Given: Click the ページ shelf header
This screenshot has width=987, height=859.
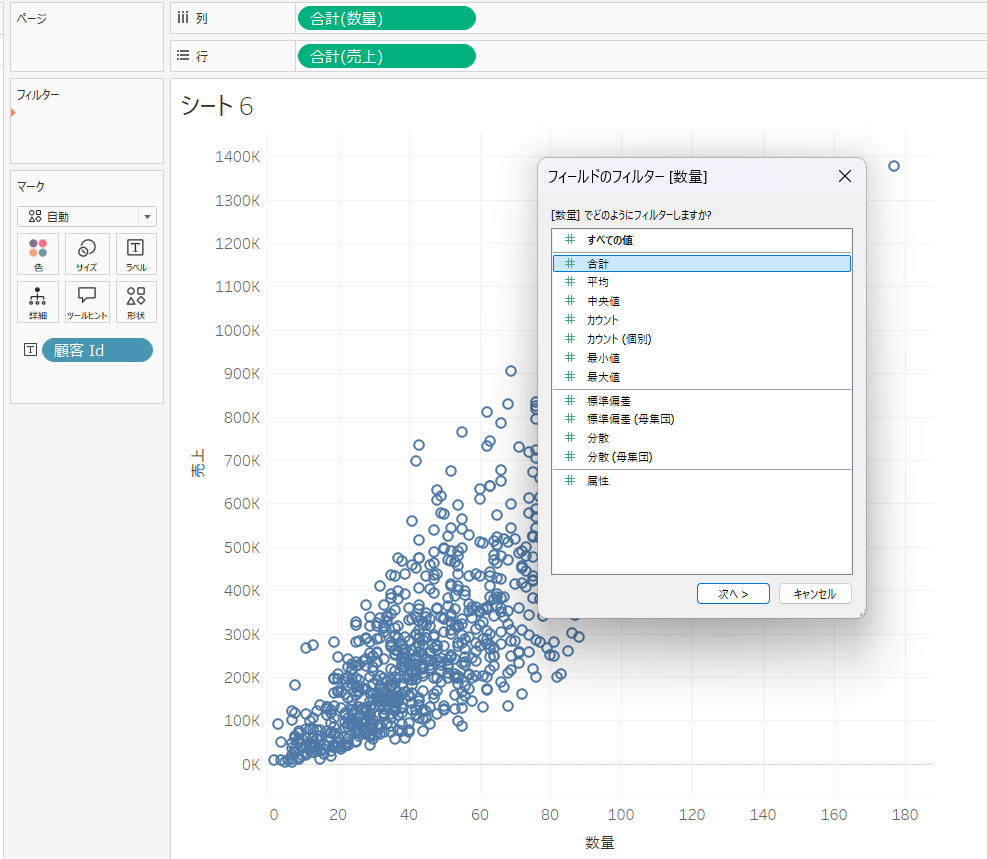Looking at the screenshot, I should 31,18.
